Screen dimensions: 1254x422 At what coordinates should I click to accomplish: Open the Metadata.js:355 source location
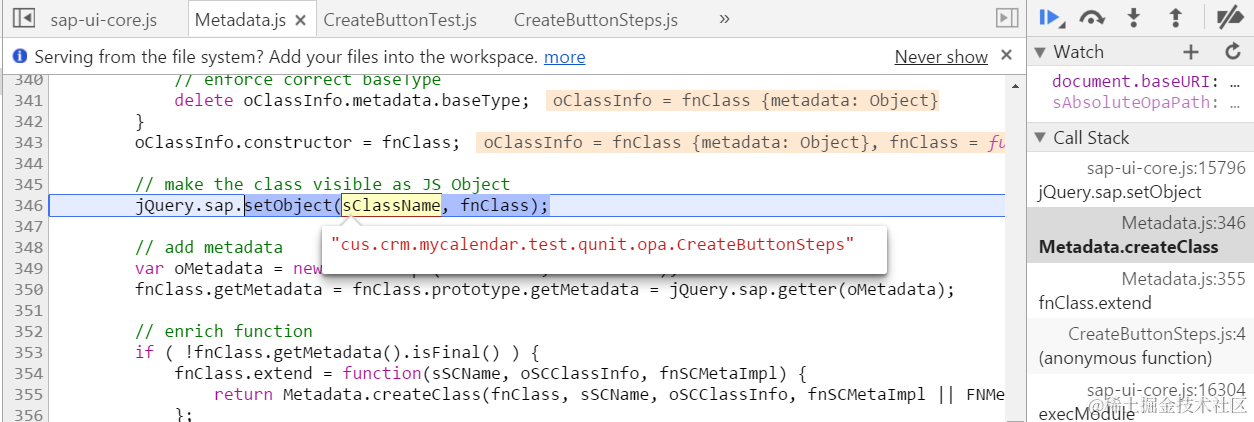click(x=1183, y=278)
